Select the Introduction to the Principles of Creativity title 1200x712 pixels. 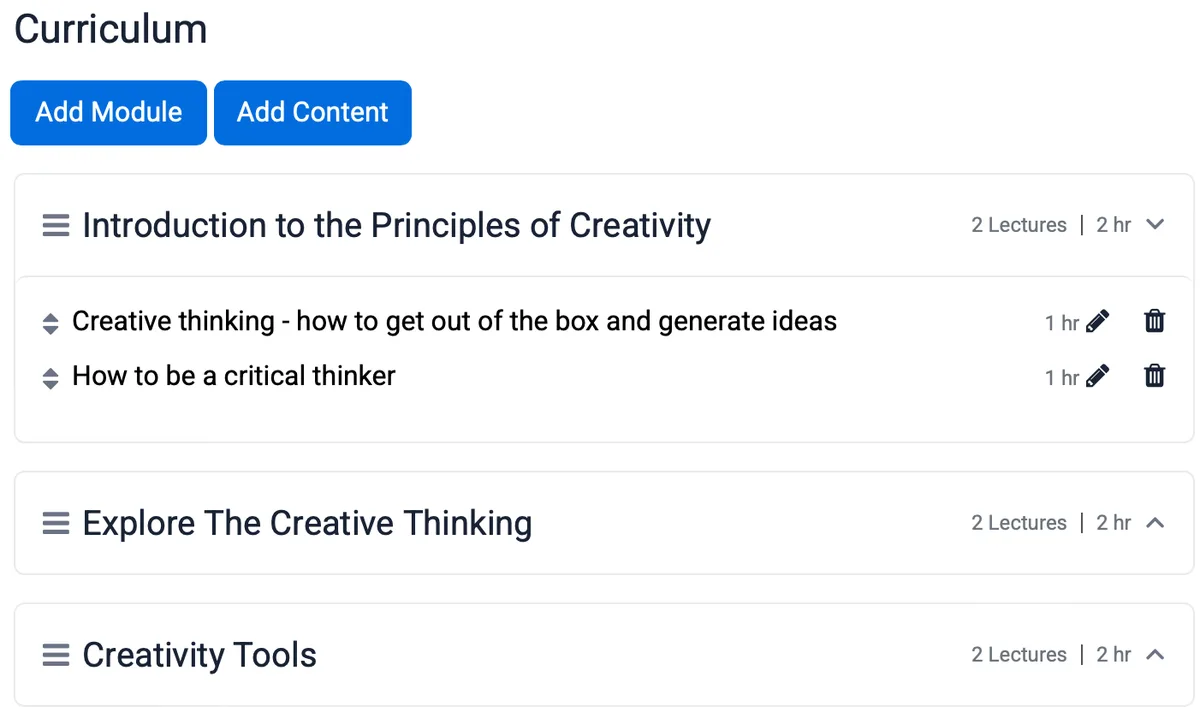pos(397,225)
